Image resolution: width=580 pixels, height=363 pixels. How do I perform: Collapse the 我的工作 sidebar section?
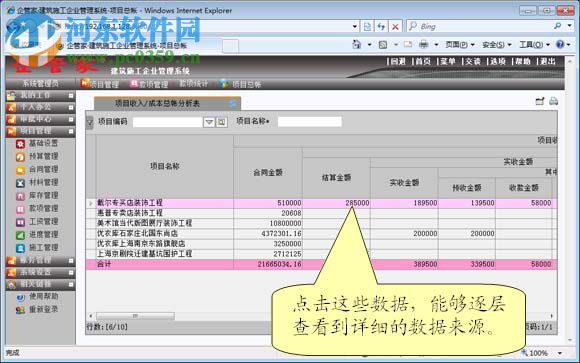(71, 95)
